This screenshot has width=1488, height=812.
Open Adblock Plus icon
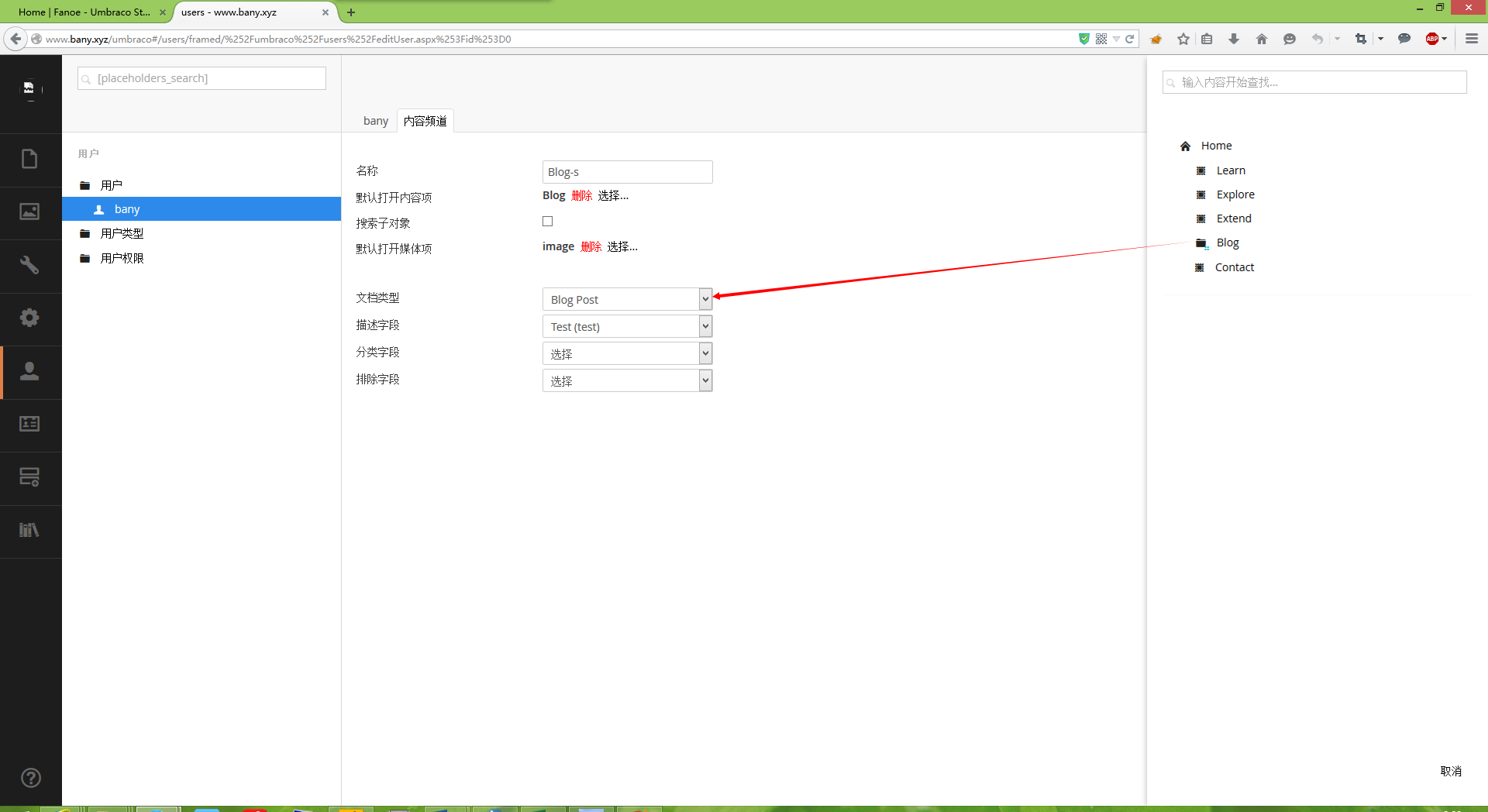(1432, 39)
